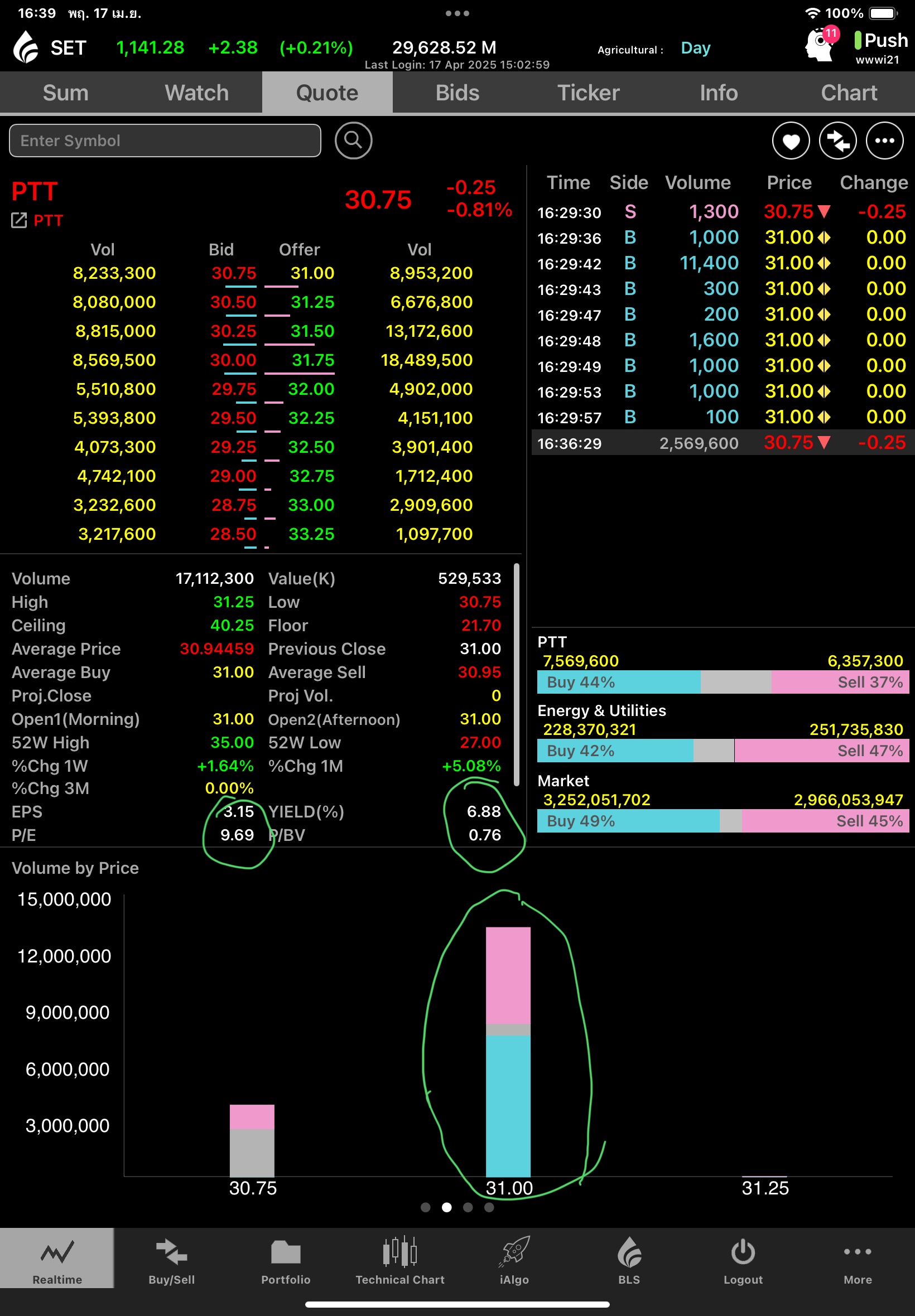Switch to the Sum tab
915x1316 pixels.
tap(65, 93)
